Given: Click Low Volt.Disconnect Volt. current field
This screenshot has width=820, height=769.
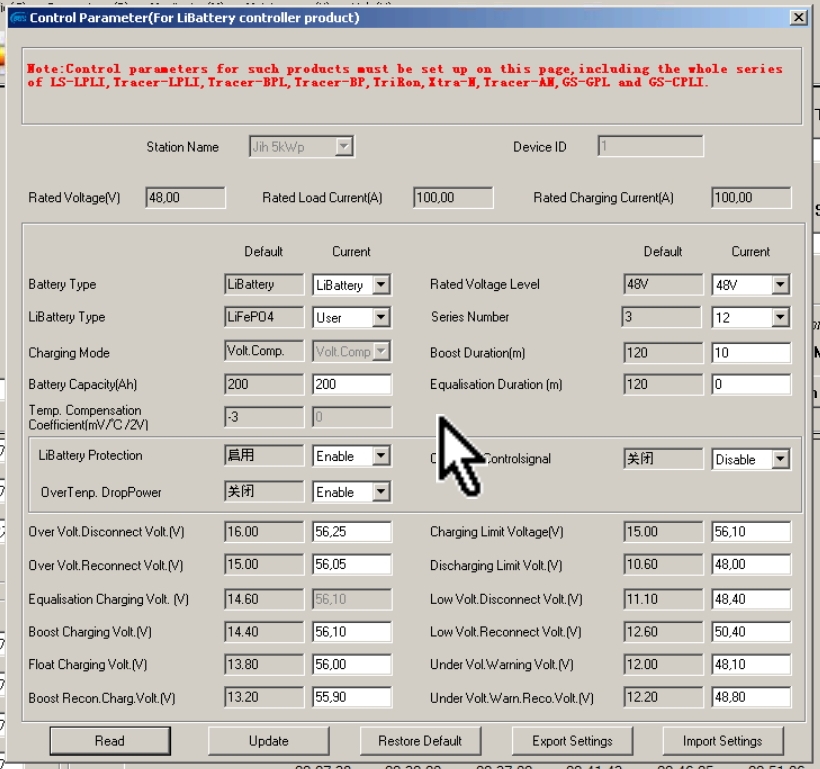Looking at the screenshot, I should tap(750, 599).
